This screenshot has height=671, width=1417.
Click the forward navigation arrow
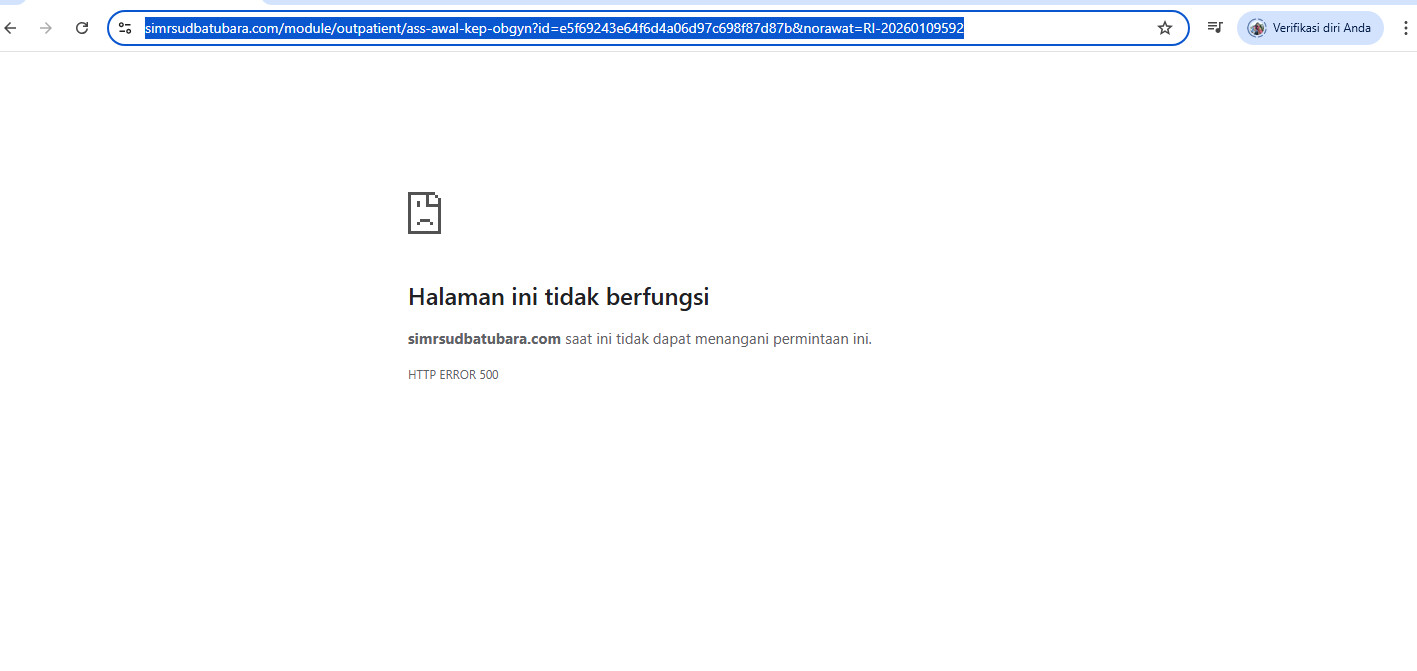click(x=45, y=28)
